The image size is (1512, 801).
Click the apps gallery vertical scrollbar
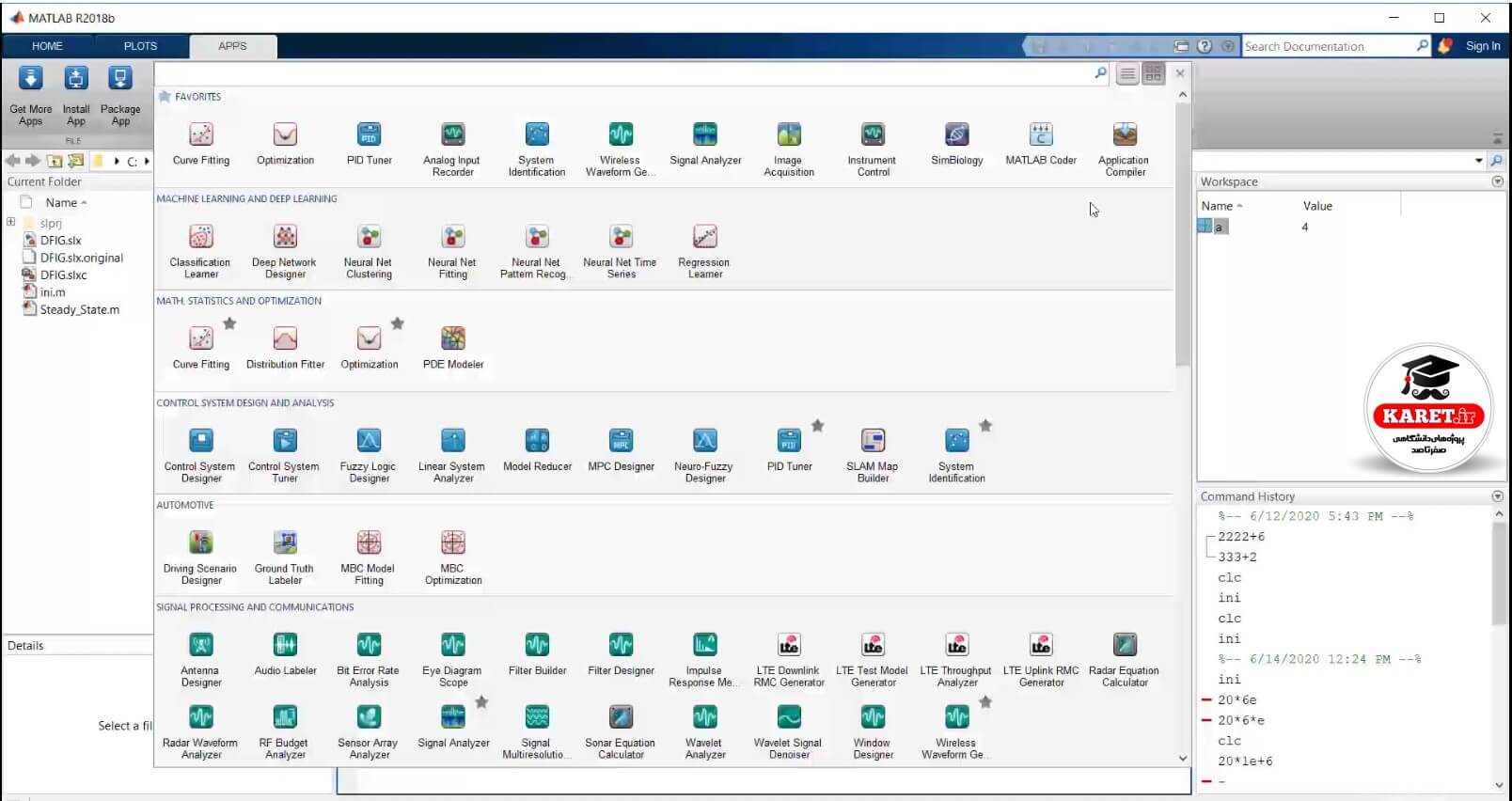pyautogui.click(x=1183, y=235)
